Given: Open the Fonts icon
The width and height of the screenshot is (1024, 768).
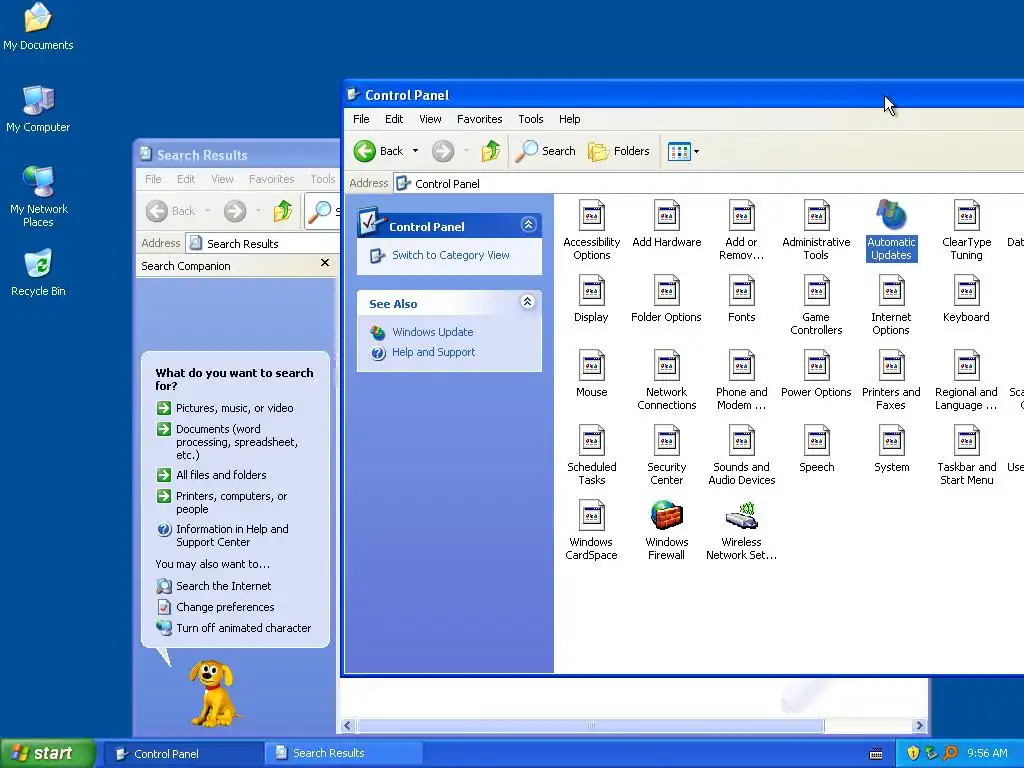Looking at the screenshot, I should [741, 299].
